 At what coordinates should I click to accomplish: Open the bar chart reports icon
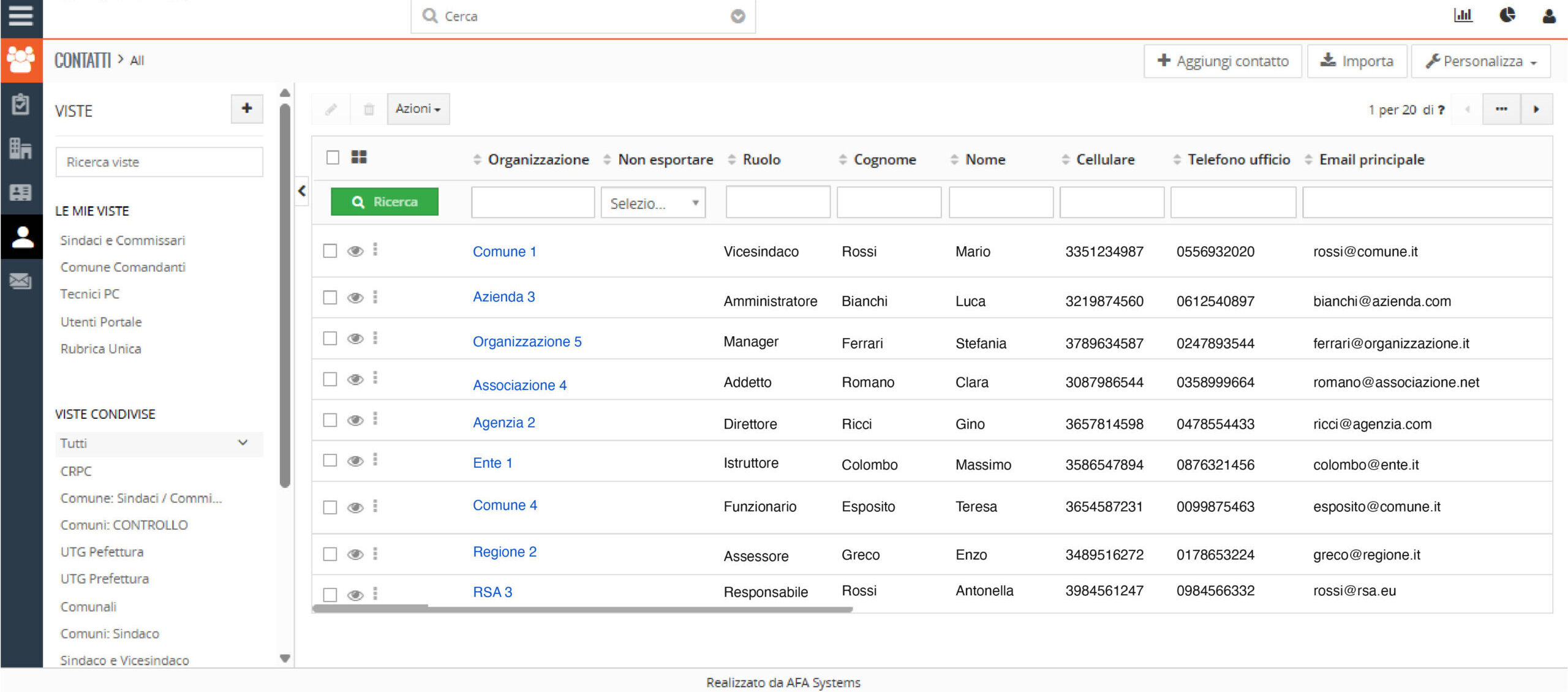[x=1463, y=16]
